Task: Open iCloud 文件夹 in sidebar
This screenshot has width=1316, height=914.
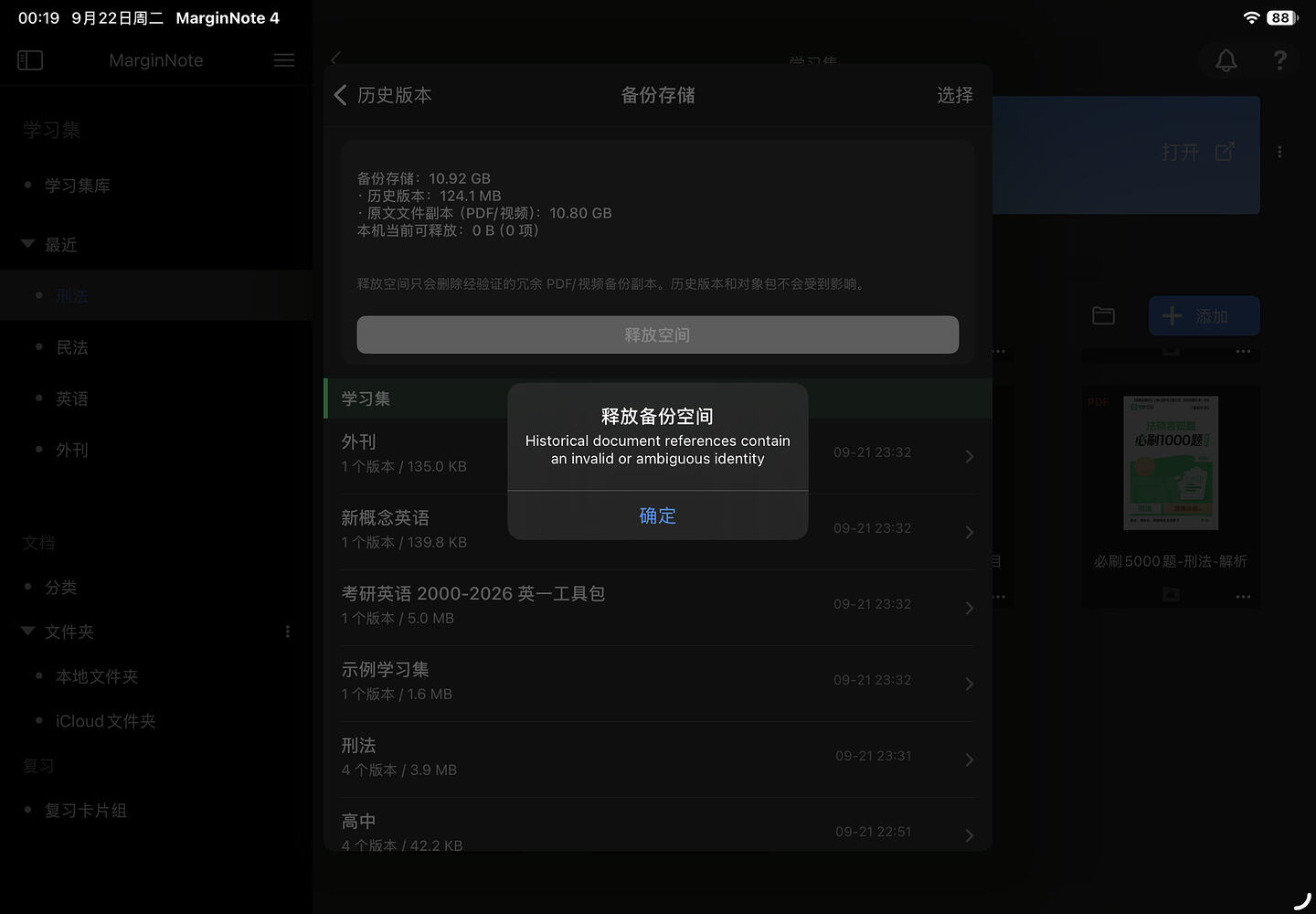Action: pos(105,721)
